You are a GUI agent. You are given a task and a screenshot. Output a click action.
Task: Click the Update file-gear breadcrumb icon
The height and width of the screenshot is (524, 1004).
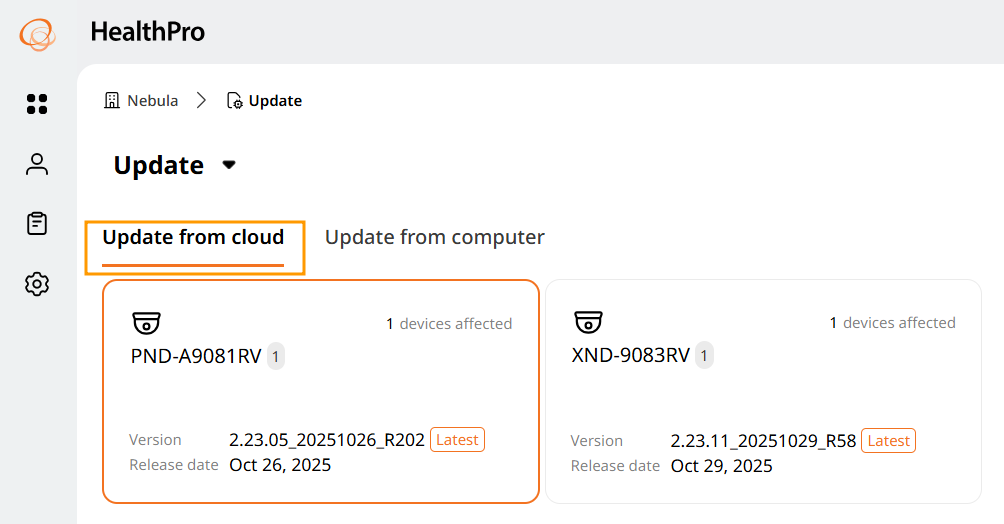pyautogui.click(x=235, y=100)
